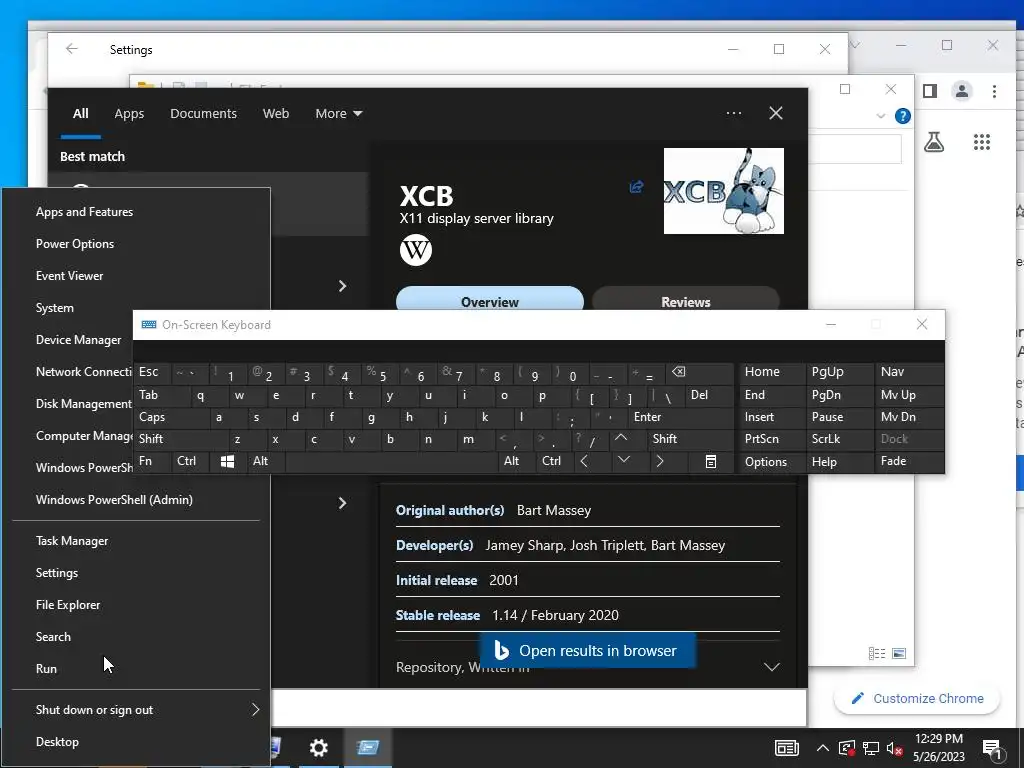
Task: Open the Google apps grid icon in Chrome
Action: pos(982,142)
